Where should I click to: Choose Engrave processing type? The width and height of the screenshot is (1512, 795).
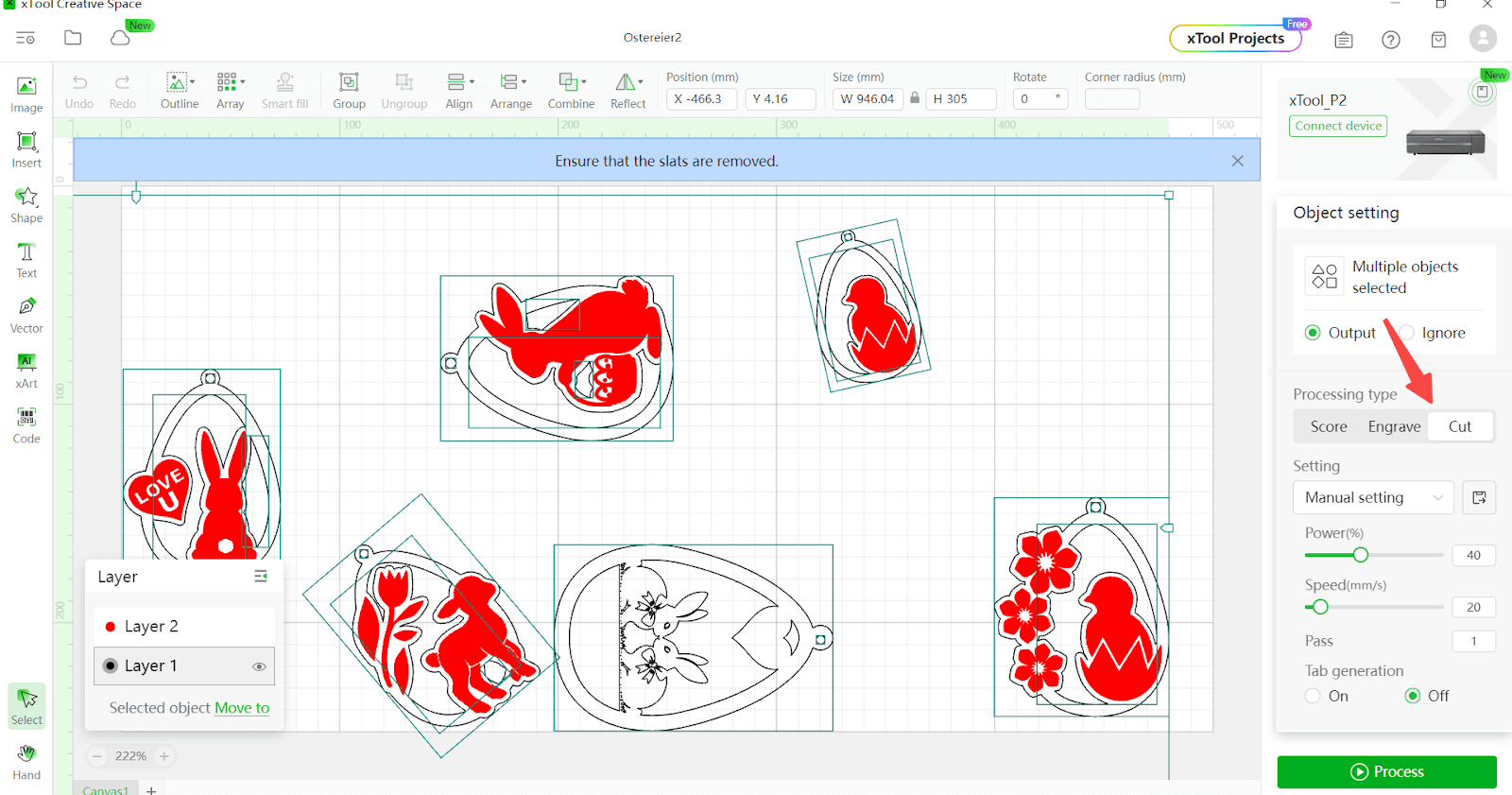click(x=1394, y=426)
